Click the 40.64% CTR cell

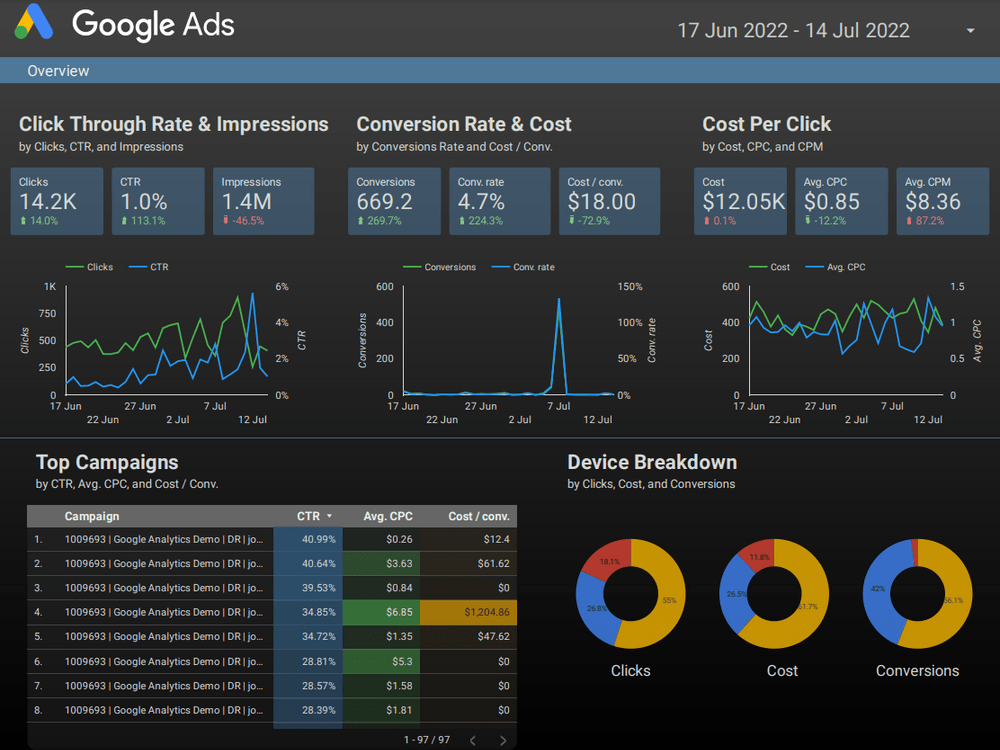pyautogui.click(x=308, y=564)
